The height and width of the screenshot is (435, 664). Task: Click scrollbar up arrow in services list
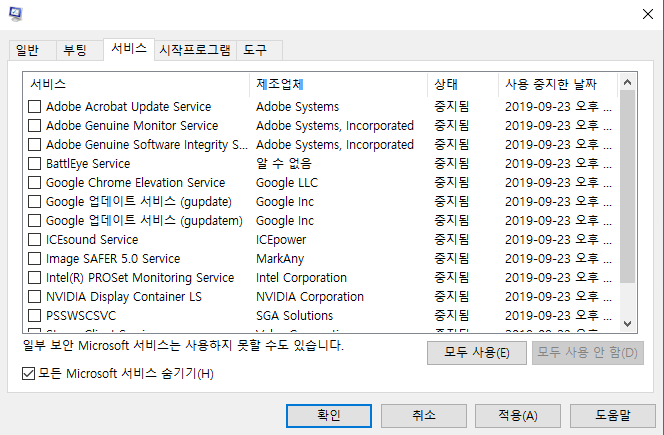click(628, 82)
